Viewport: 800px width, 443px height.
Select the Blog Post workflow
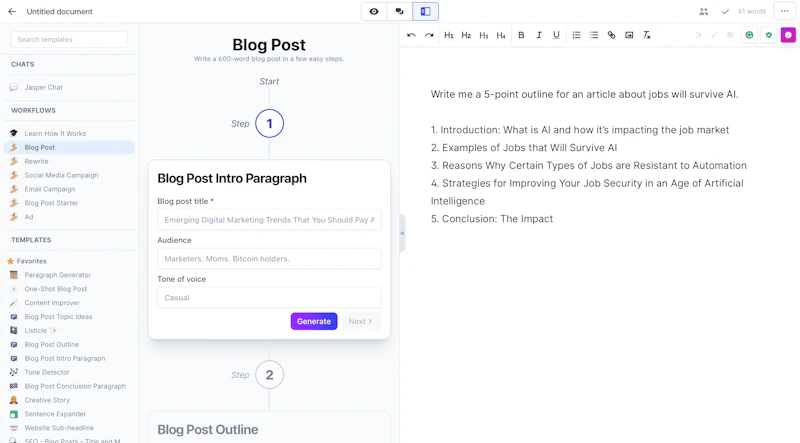[69, 147]
